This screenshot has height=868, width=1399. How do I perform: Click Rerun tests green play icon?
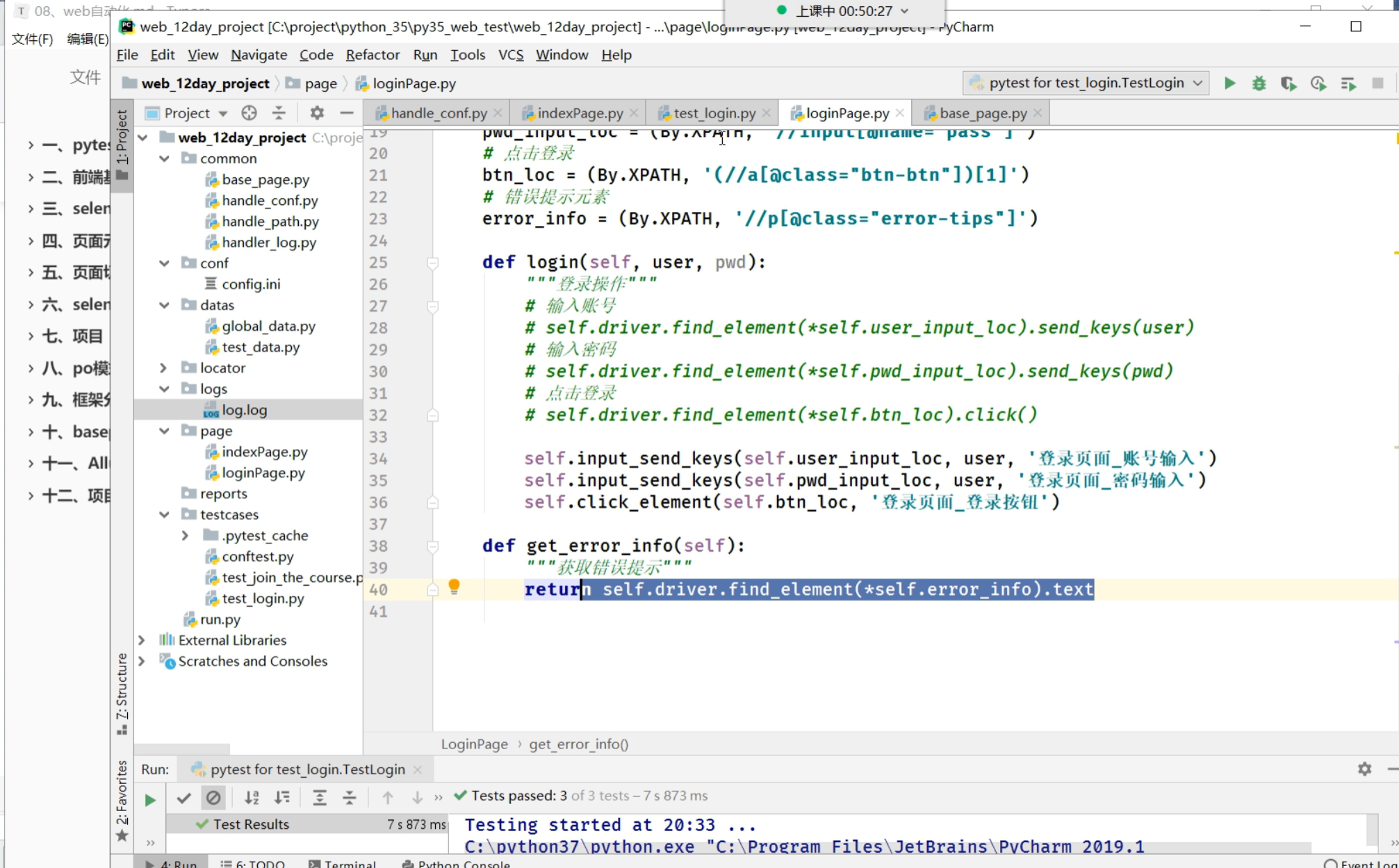(149, 799)
